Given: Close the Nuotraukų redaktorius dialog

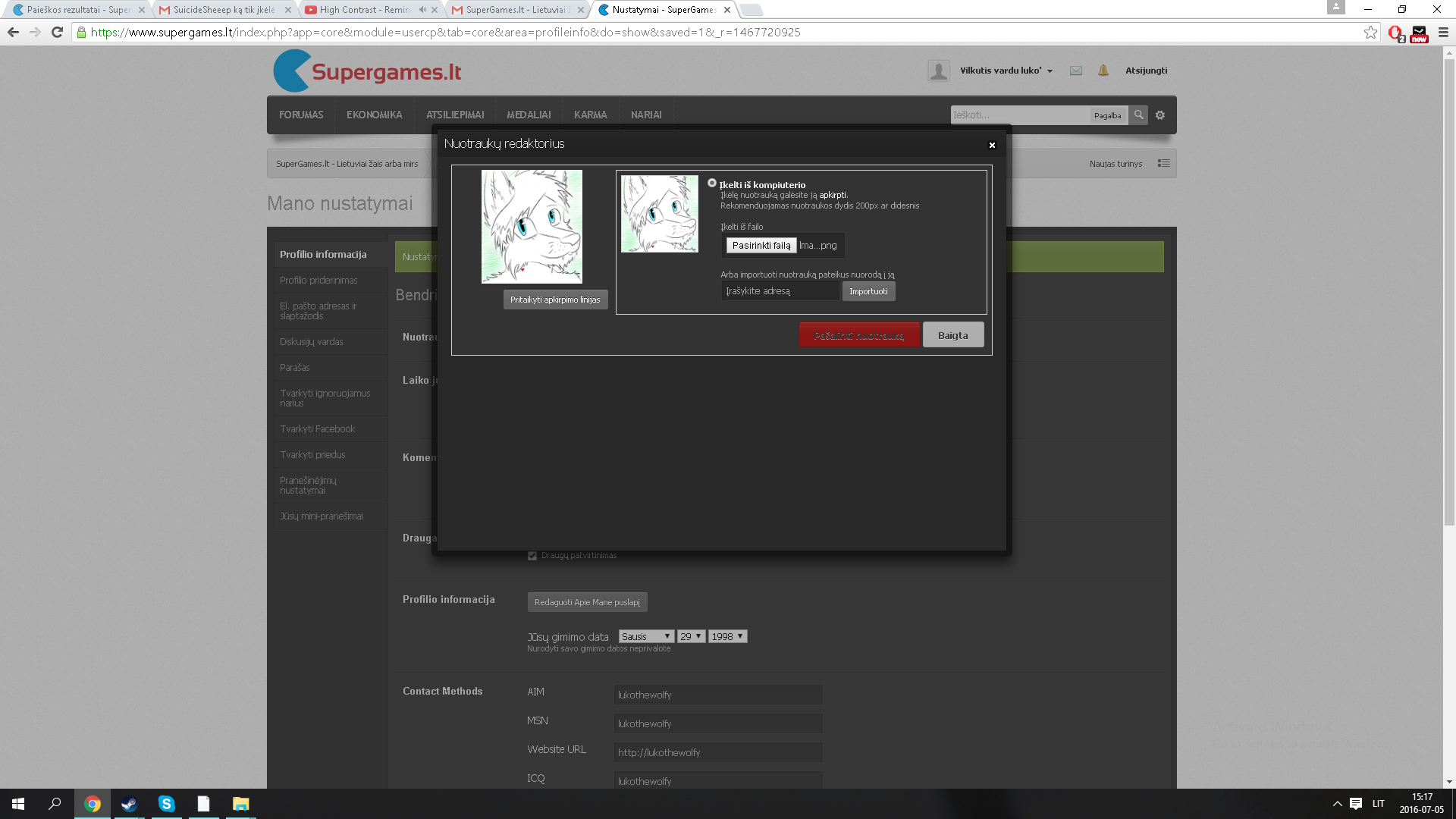Looking at the screenshot, I should (x=992, y=145).
